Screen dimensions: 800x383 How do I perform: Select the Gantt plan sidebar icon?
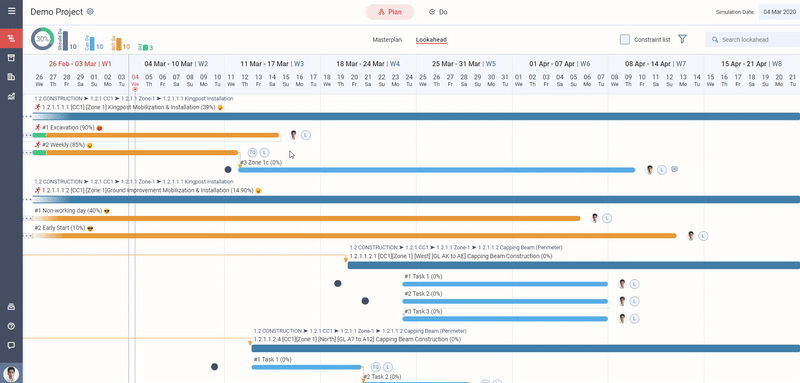[11, 38]
